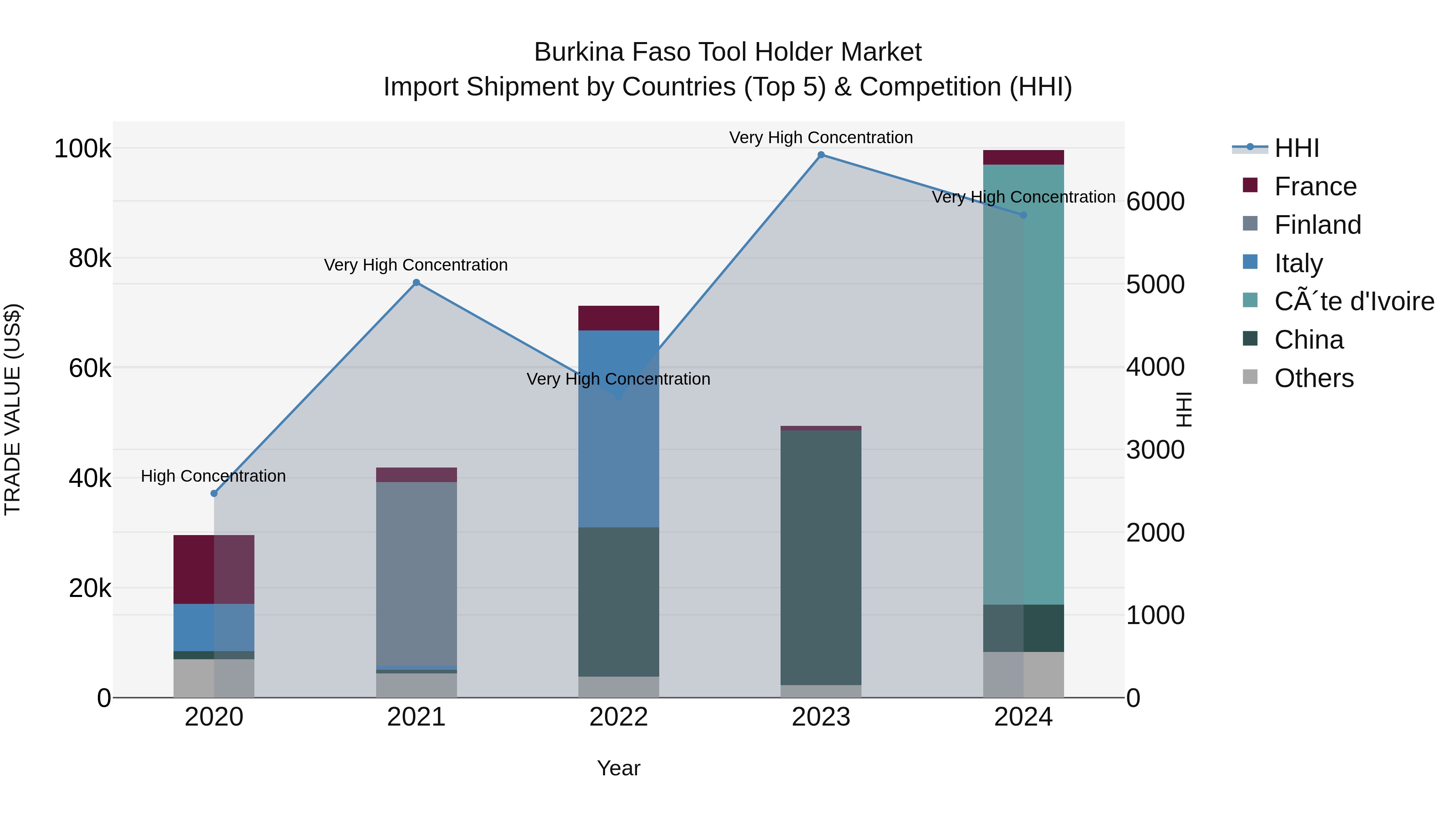Screen dimensions: 1456x819
Task: Click the 2020 HHI data point
Action: (x=214, y=493)
